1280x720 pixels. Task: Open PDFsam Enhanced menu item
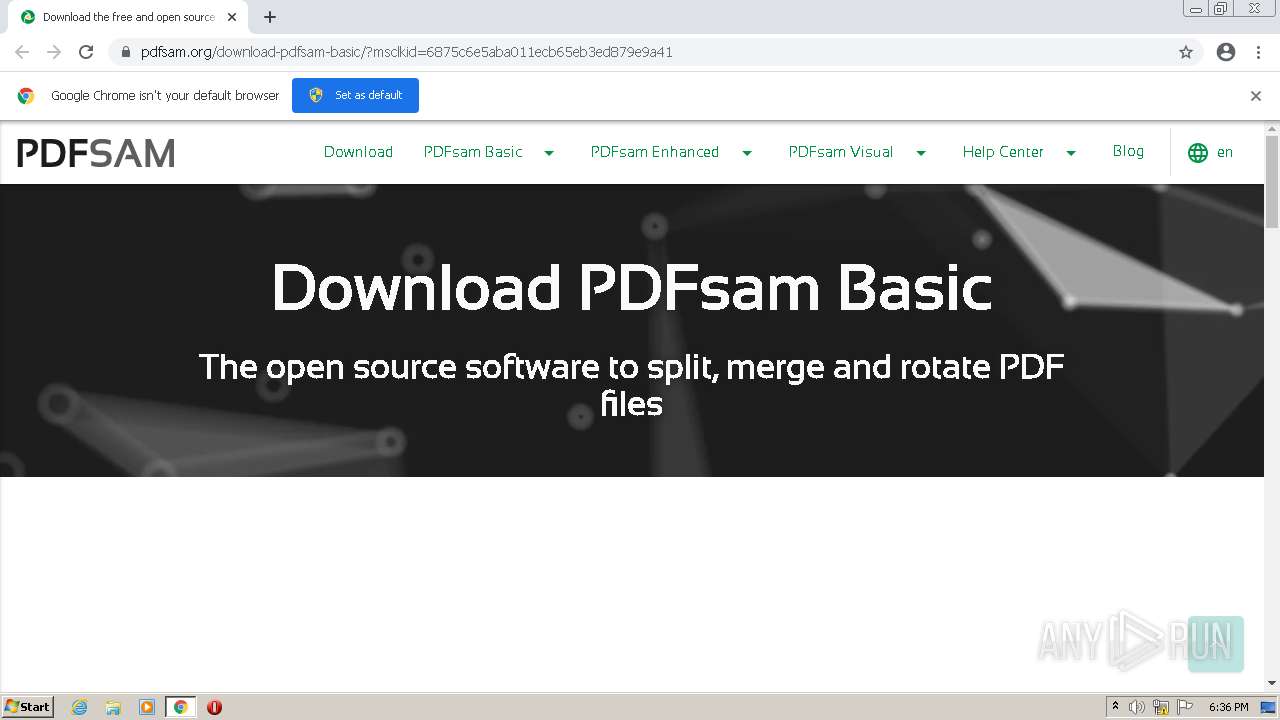click(x=655, y=152)
